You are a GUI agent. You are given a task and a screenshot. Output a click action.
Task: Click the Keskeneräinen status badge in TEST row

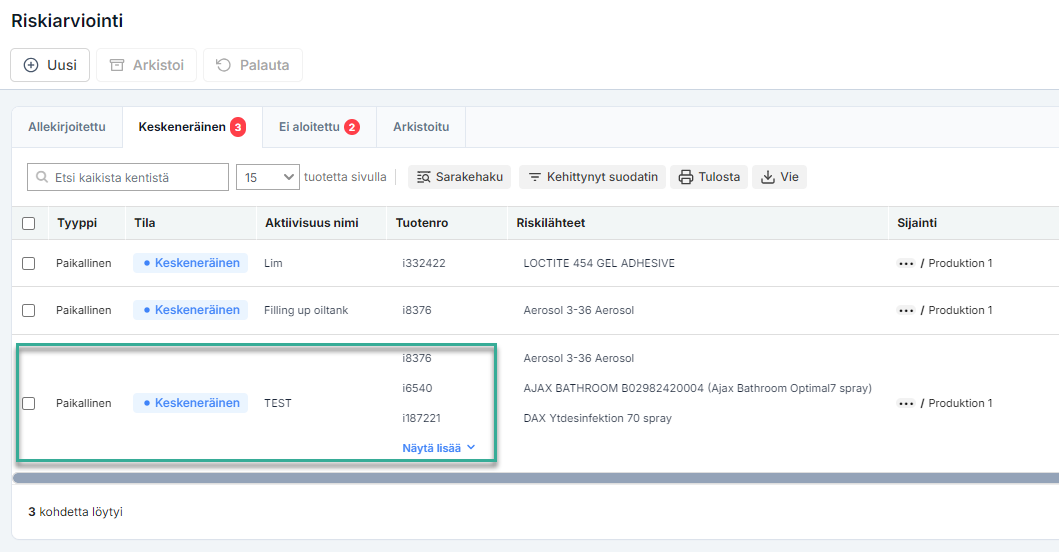click(x=190, y=403)
